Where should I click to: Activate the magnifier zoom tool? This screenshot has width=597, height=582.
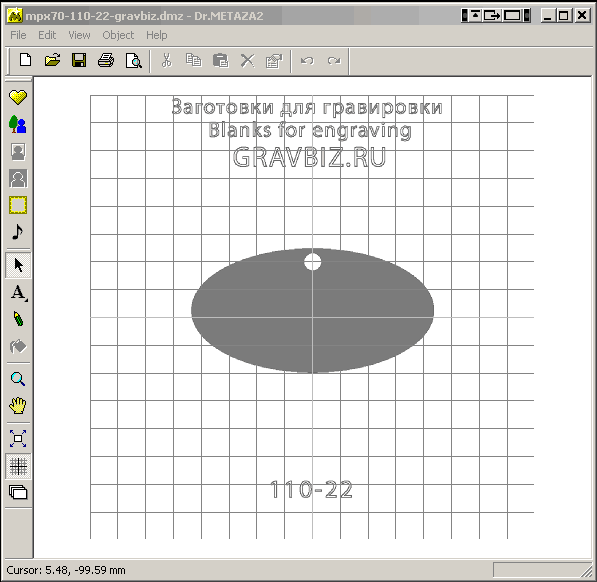(18, 379)
